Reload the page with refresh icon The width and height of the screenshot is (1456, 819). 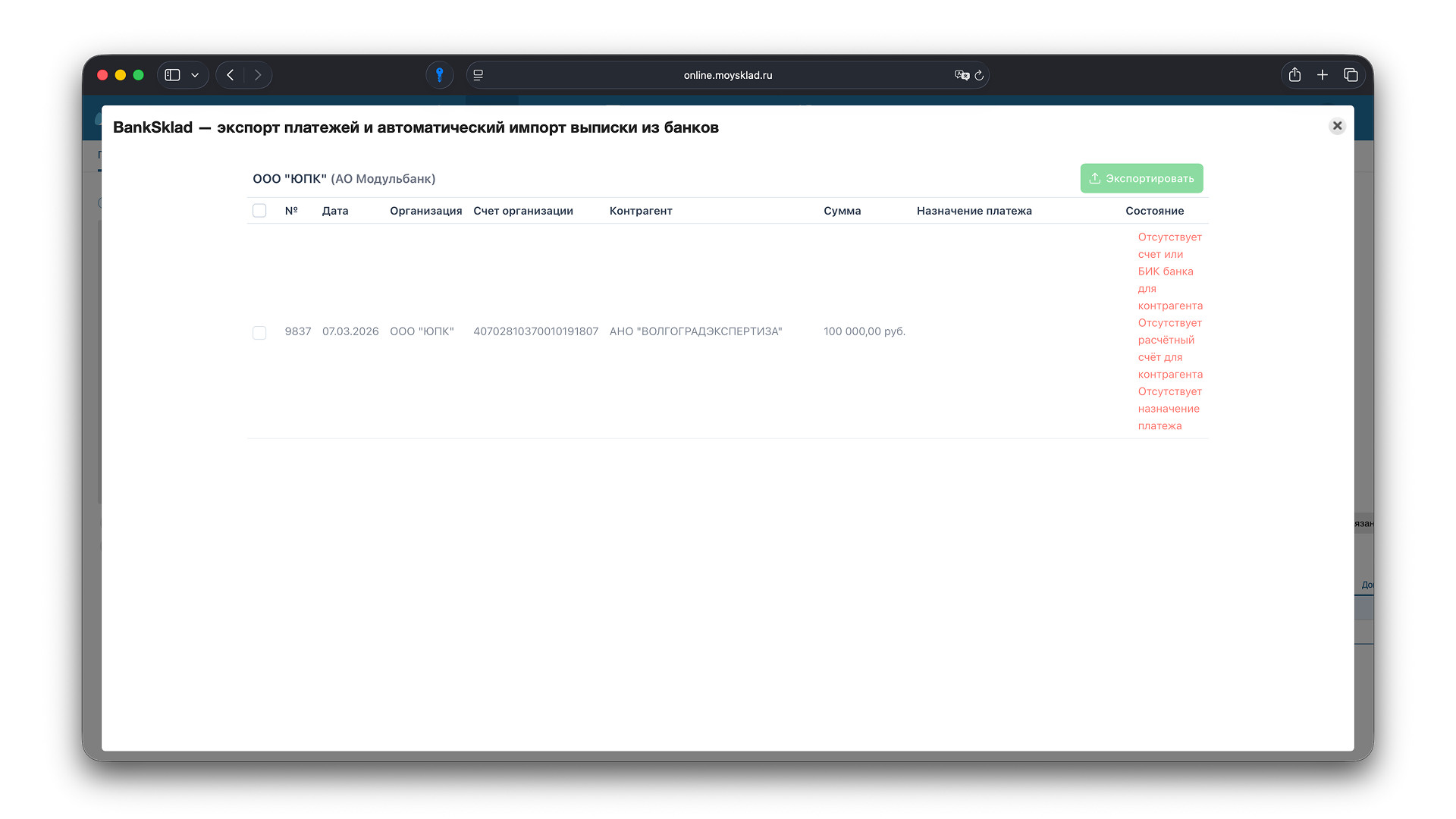coord(979,75)
